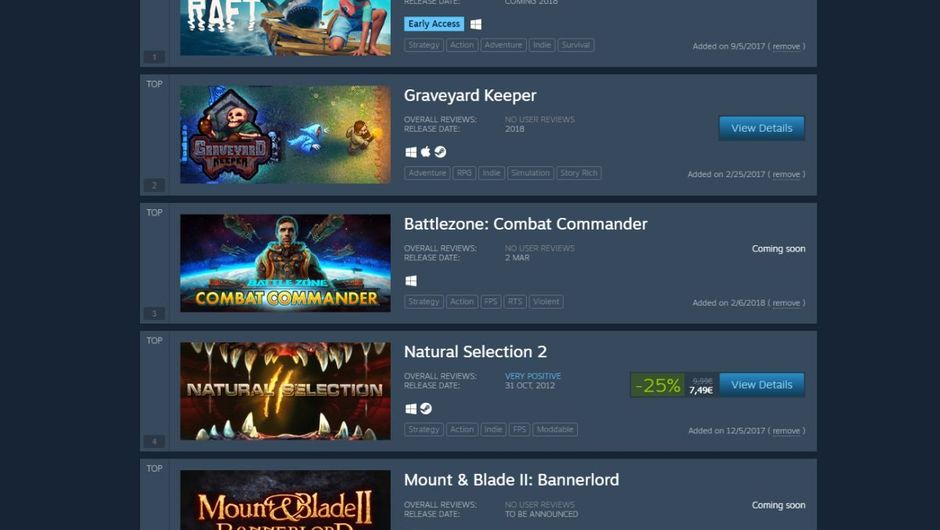Click SteamOS icon under Graveyard Keeper
The height and width of the screenshot is (530, 940).
coord(440,152)
